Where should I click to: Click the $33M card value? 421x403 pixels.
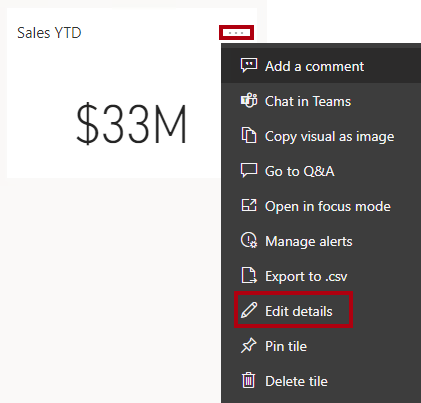[x=131, y=124]
